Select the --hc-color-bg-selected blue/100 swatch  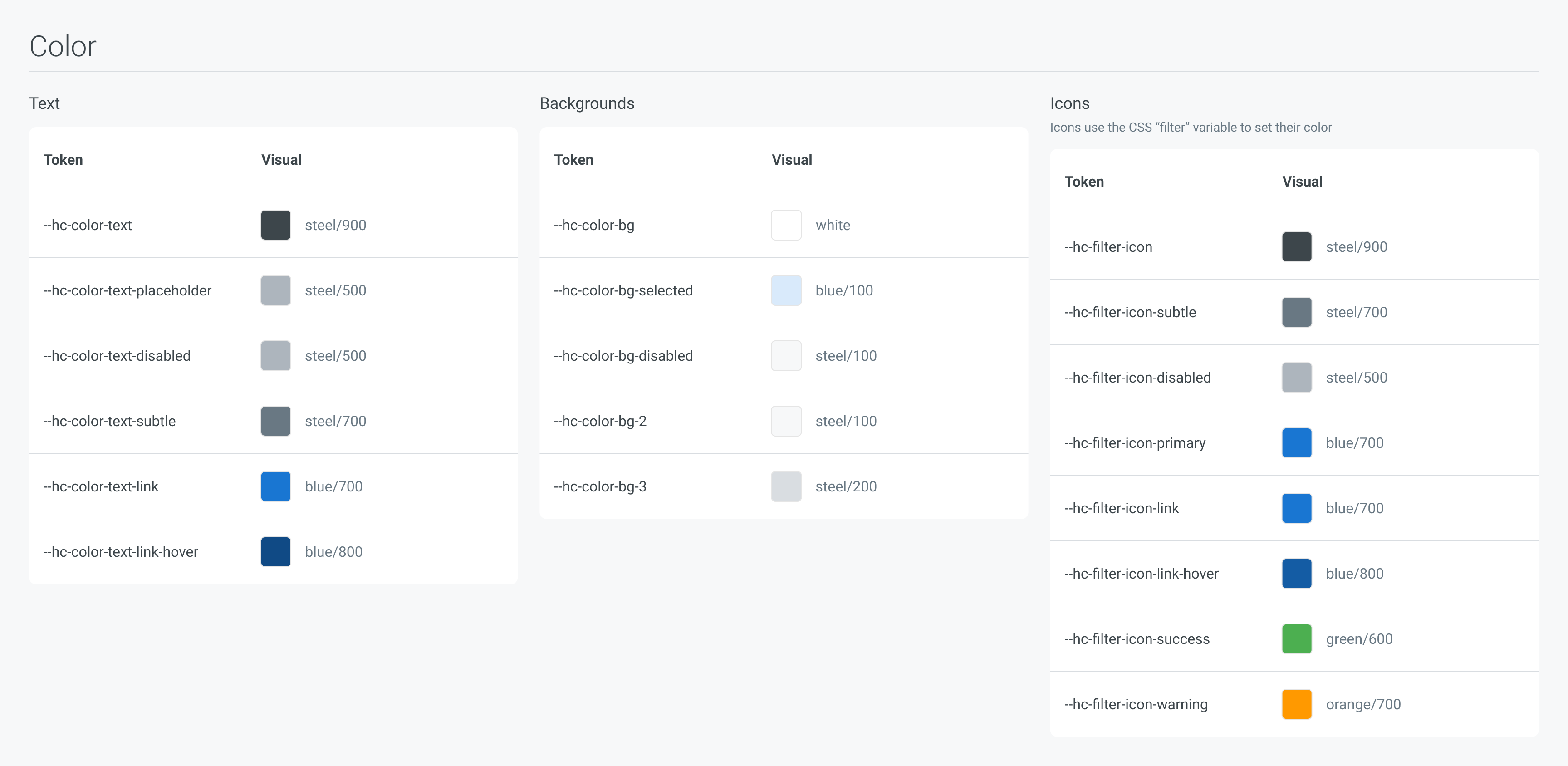tap(786, 290)
